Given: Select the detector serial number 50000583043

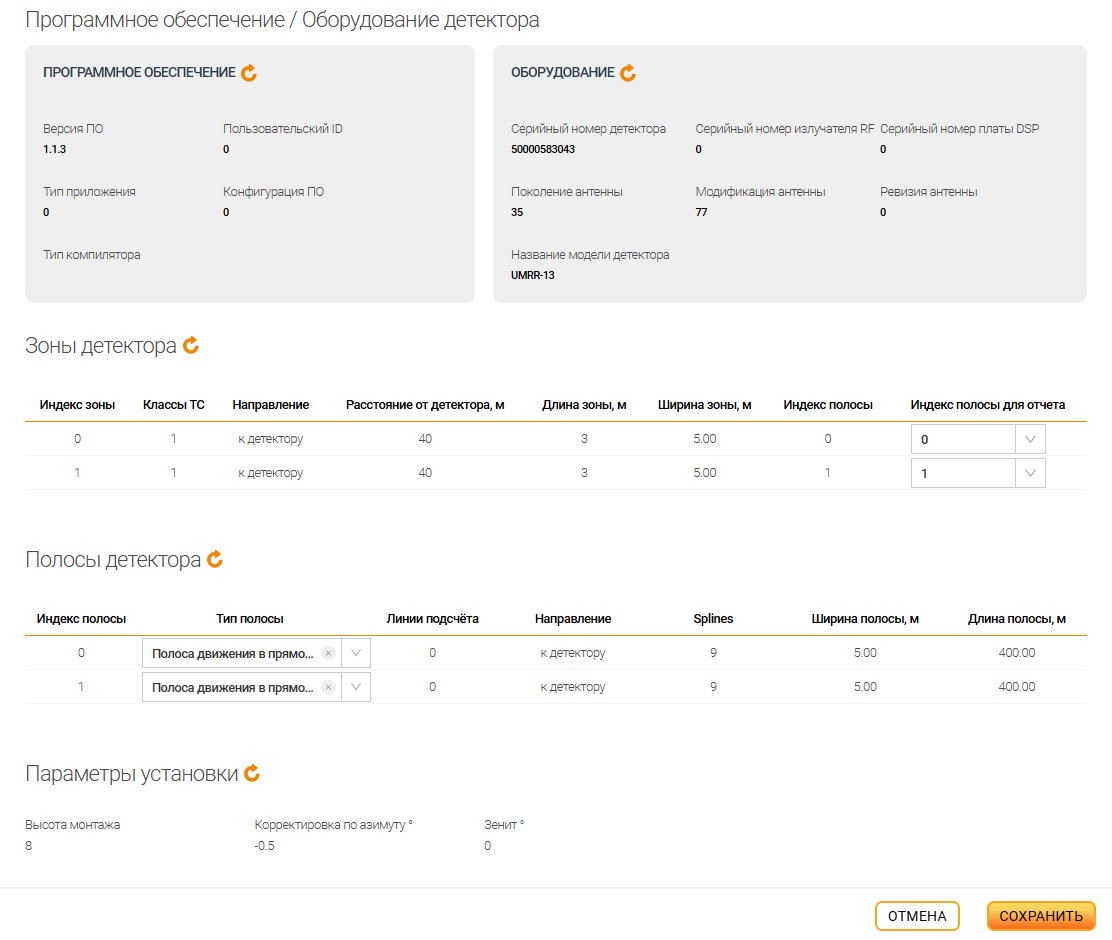Looking at the screenshot, I should [543, 149].
